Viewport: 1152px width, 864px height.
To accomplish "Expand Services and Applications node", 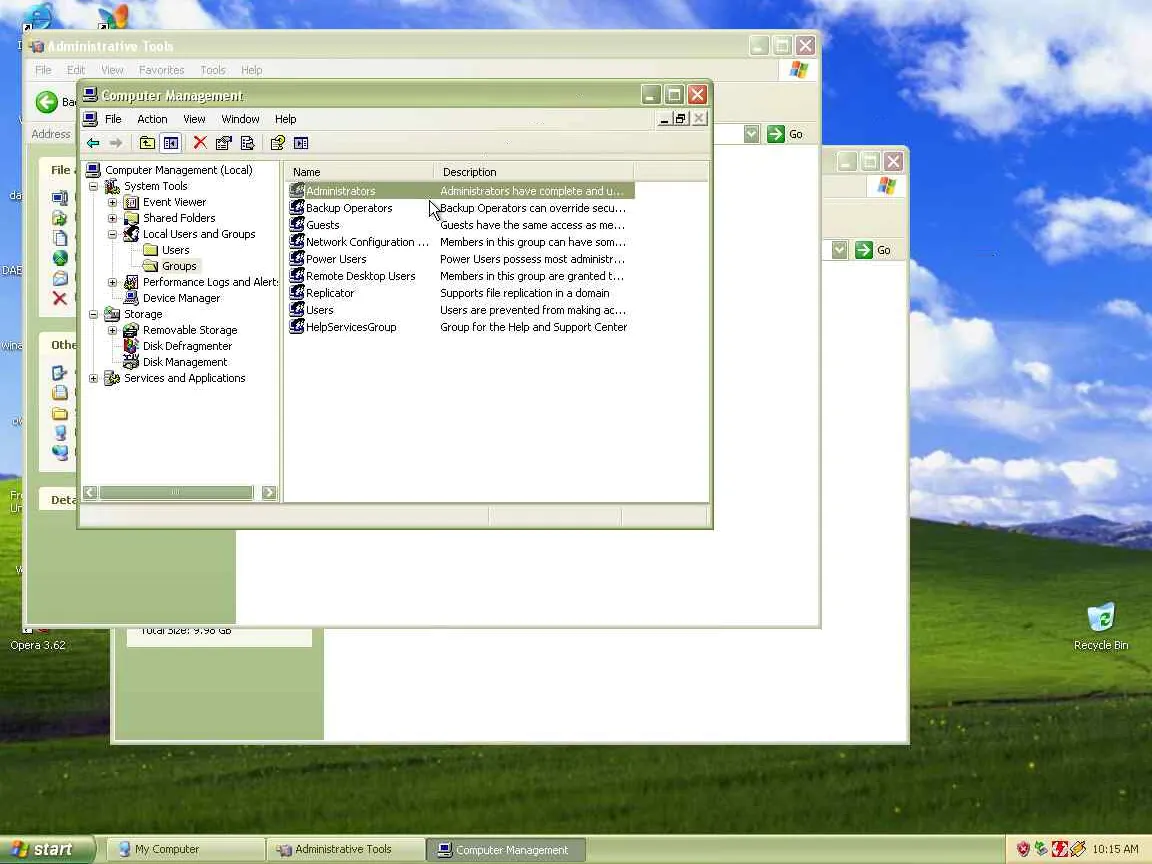I will coord(93,378).
